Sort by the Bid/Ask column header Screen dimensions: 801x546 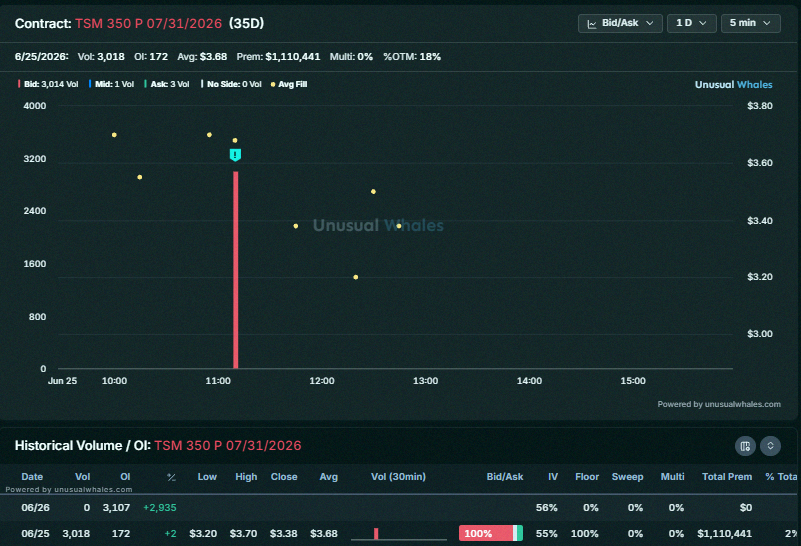coord(505,477)
